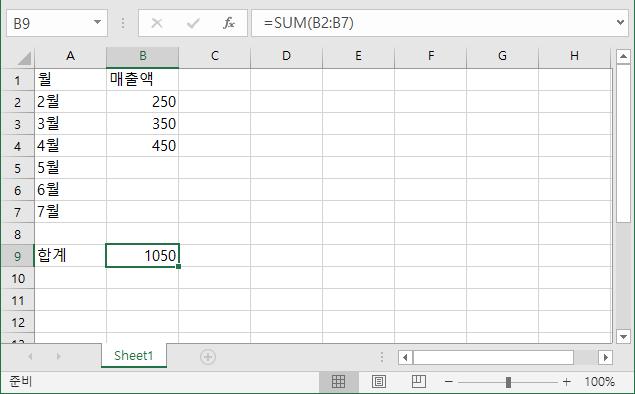Image resolution: width=635 pixels, height=394 pixels.
Task: Click the zoom in plus icon
Action: pyautogui.click(x=567, y=381)
